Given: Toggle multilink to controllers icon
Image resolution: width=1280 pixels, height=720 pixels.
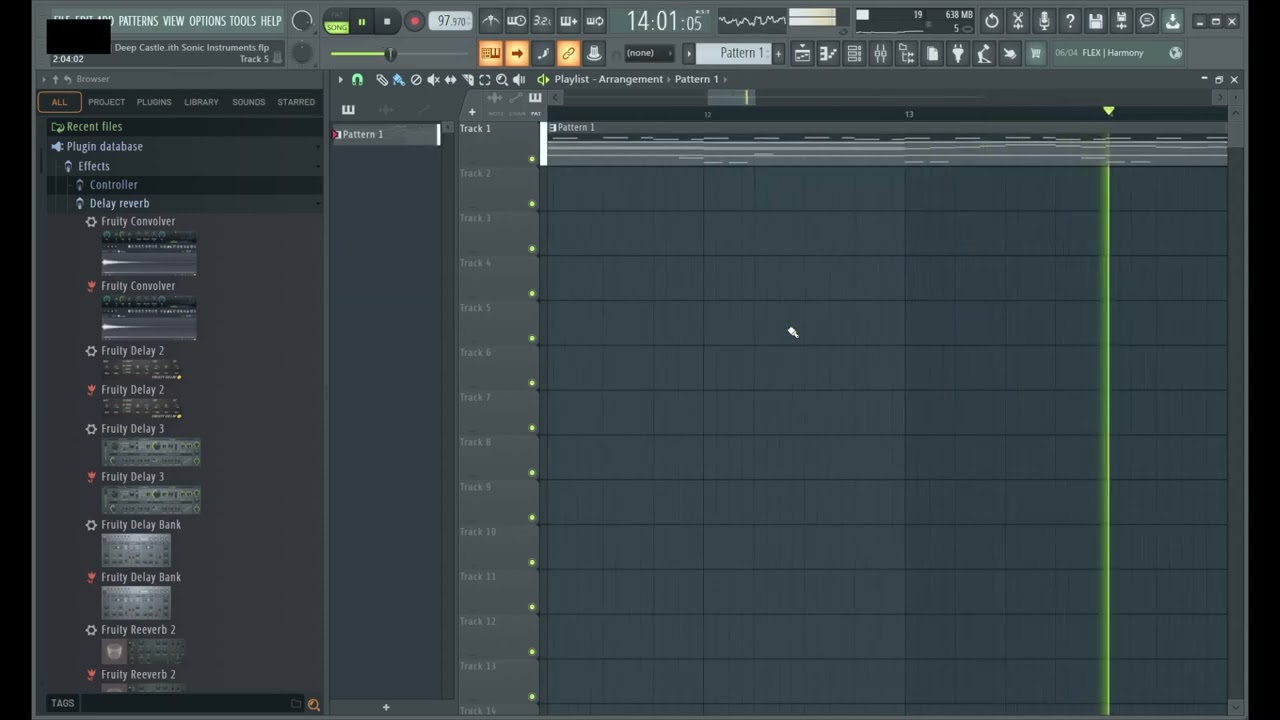Looking at the screenshot, I should coord(594,53).
